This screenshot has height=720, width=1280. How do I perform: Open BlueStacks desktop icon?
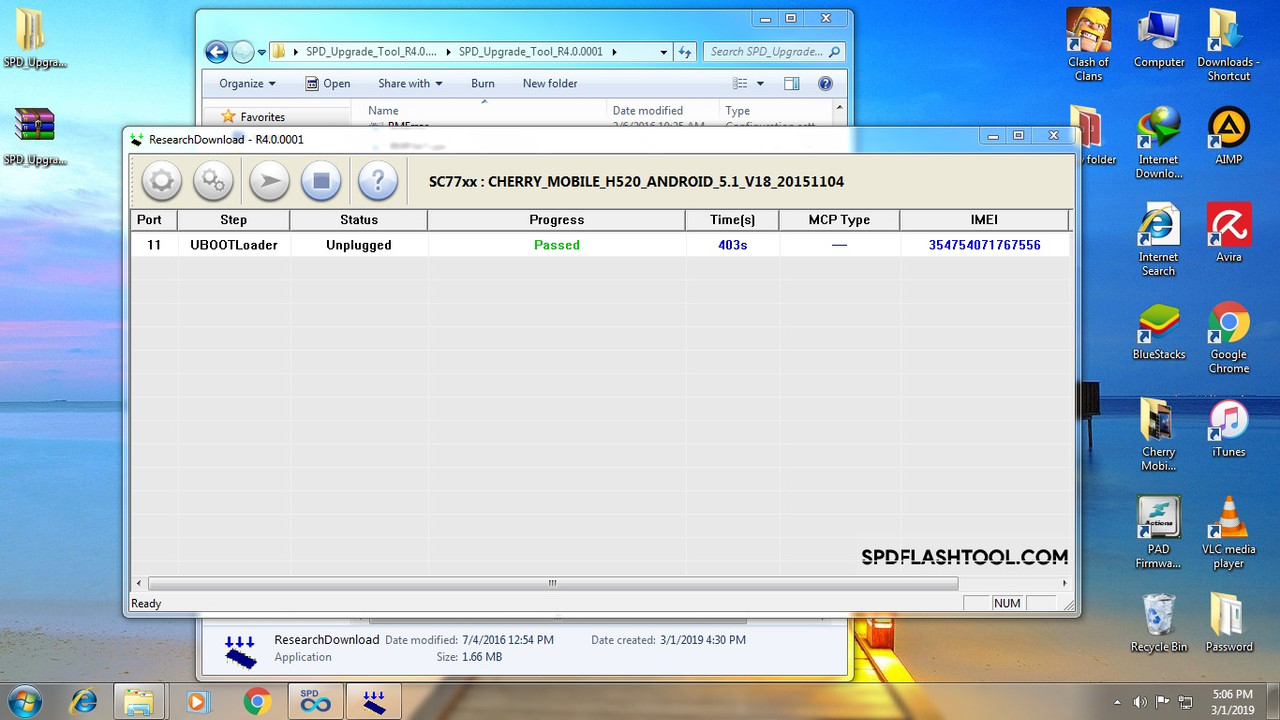click(1159, 331)
